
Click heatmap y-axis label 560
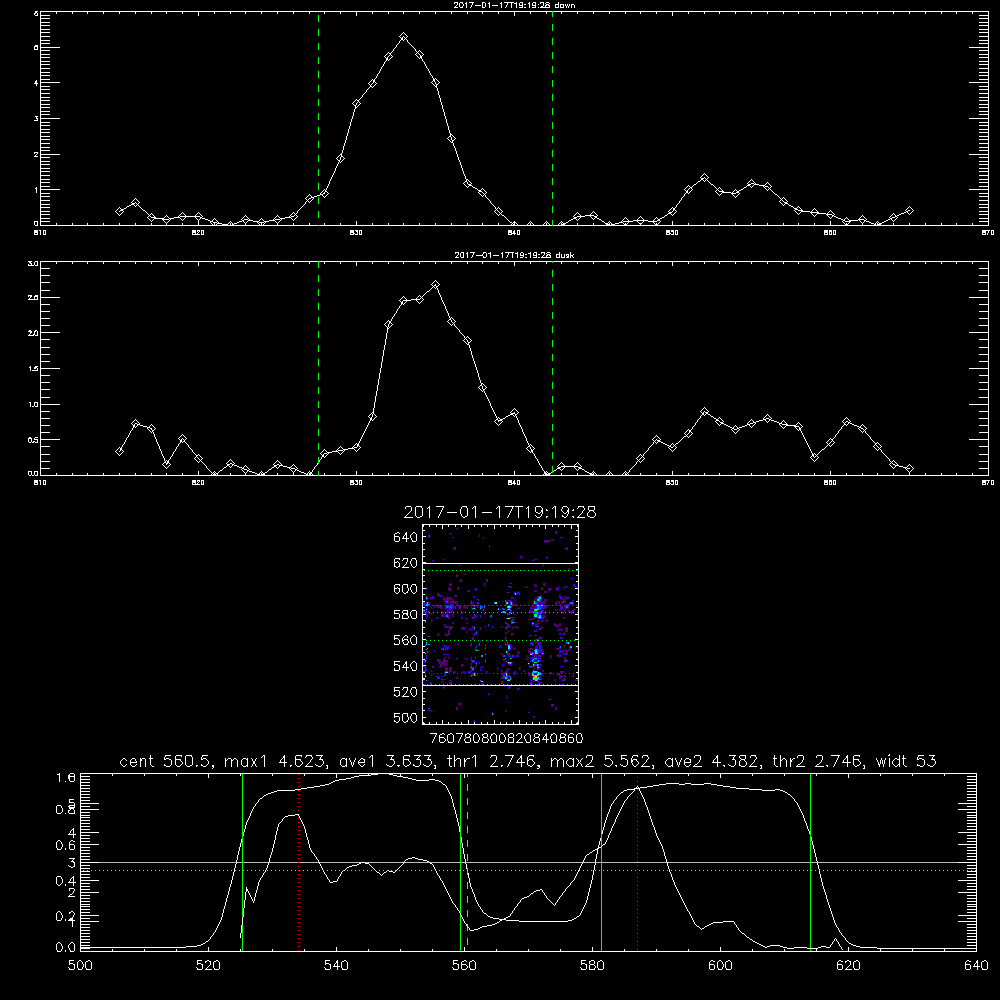(406, 640)
